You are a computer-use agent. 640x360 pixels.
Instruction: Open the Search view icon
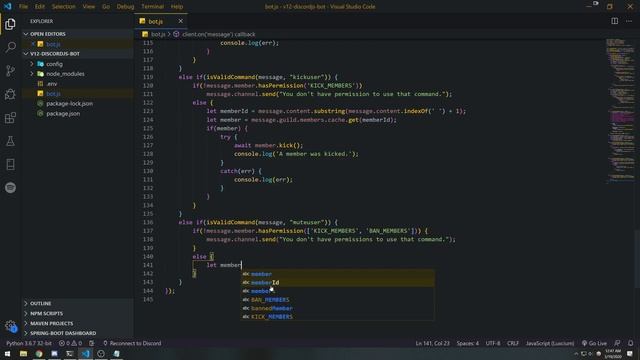pos(10,47)
